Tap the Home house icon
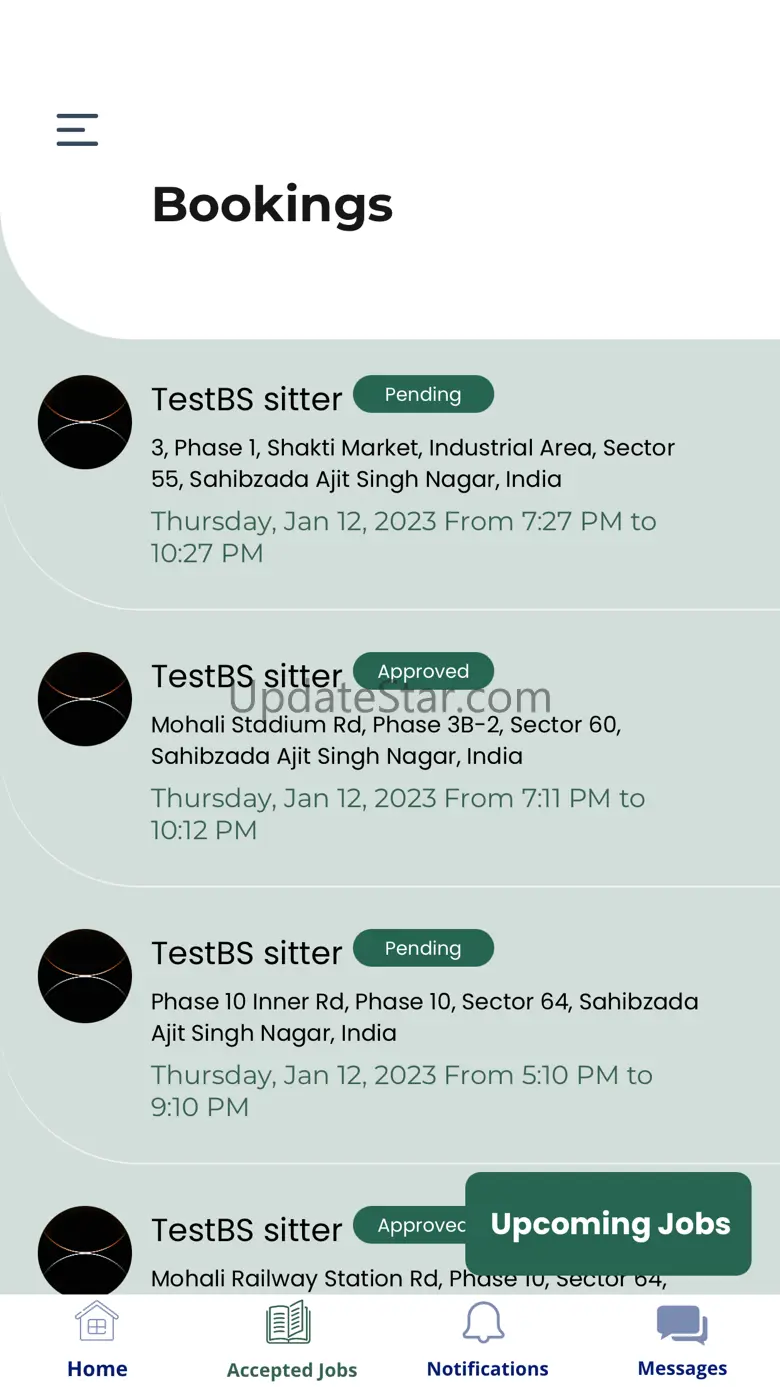 [97, 1323]
